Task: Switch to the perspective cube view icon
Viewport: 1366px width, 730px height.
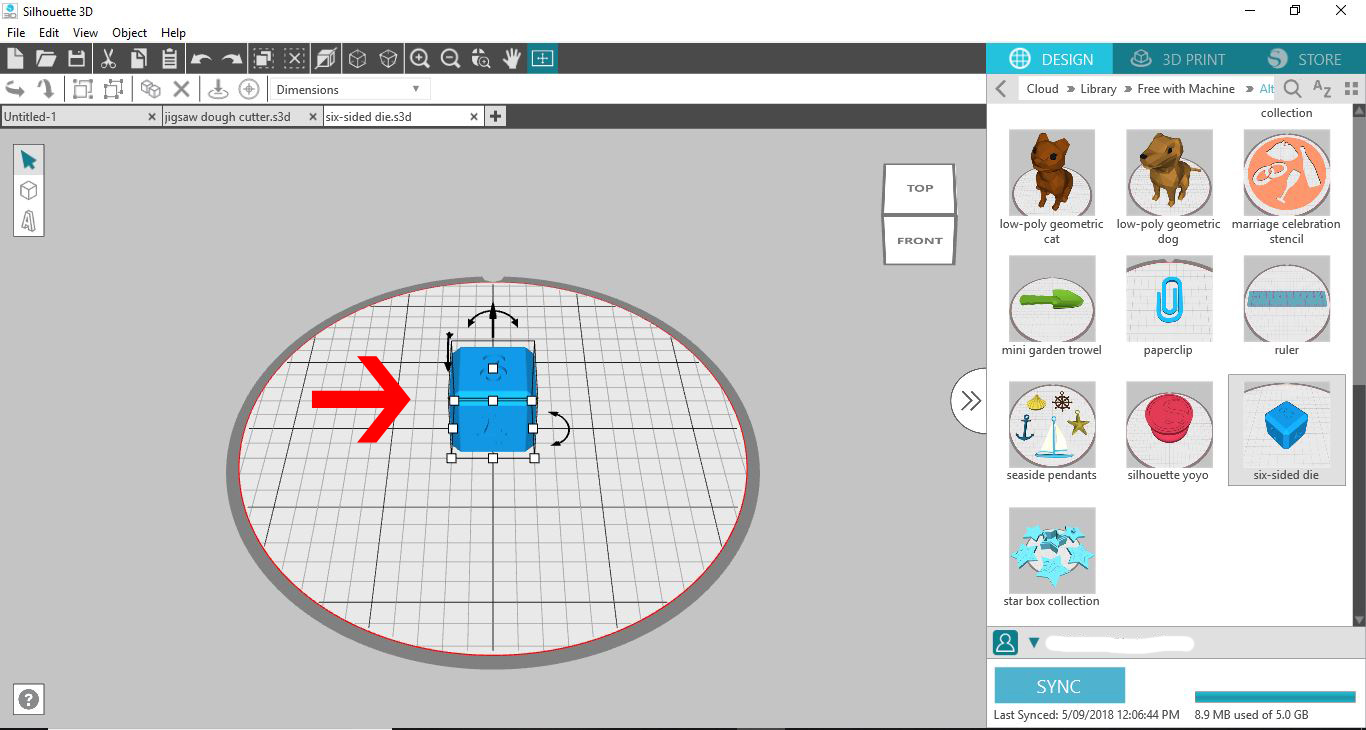Action: [357, 59]
